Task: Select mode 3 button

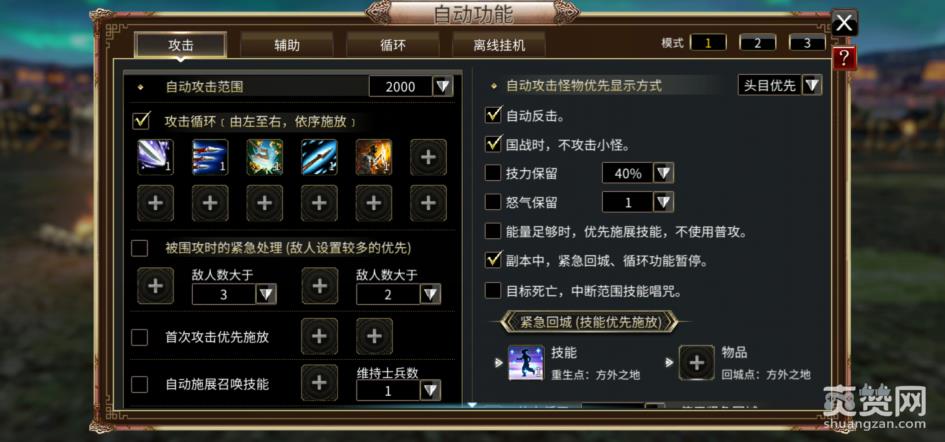Action: [x=806, y=43]
